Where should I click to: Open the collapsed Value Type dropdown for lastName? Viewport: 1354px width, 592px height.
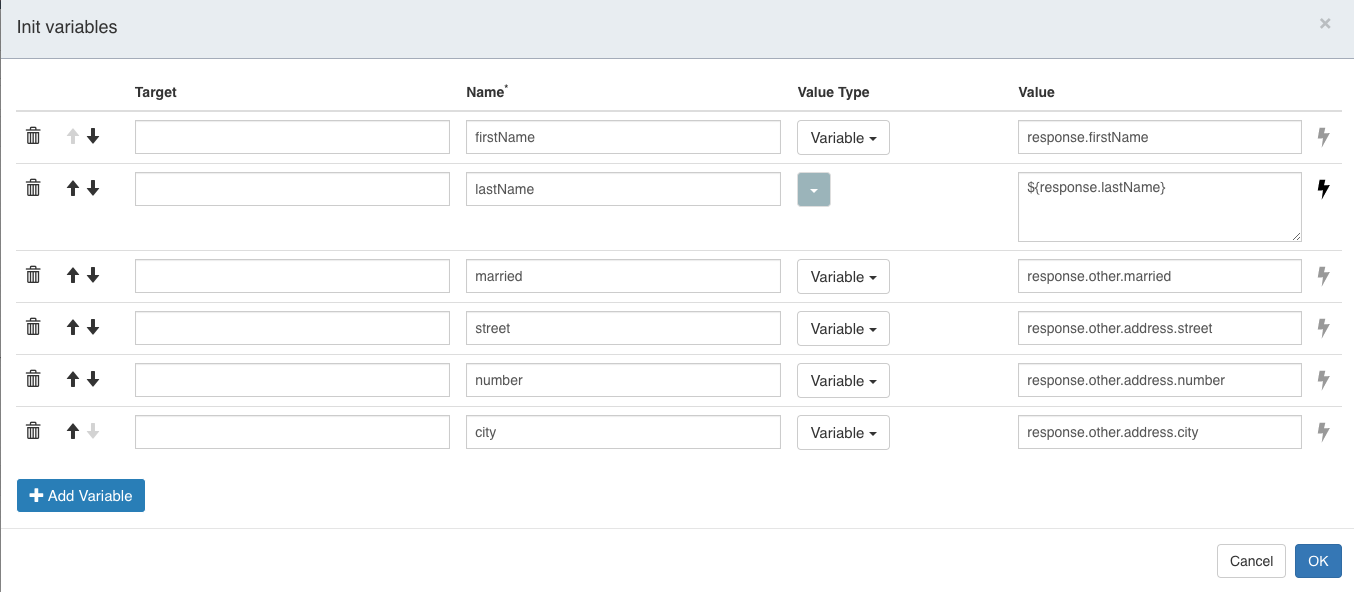pyautogui.click(x=813, y=188)
